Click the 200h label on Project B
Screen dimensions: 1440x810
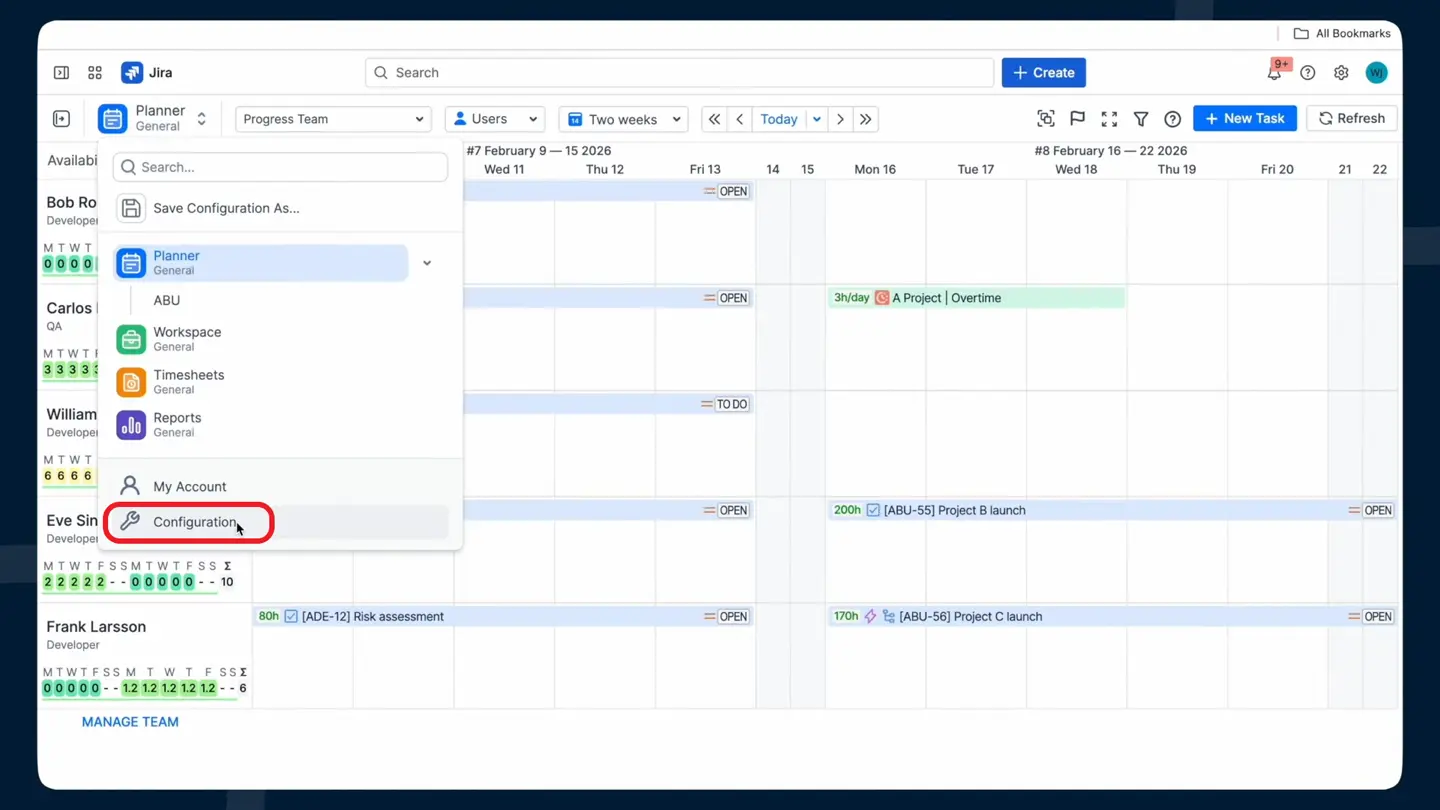click(x=847, y=510)
